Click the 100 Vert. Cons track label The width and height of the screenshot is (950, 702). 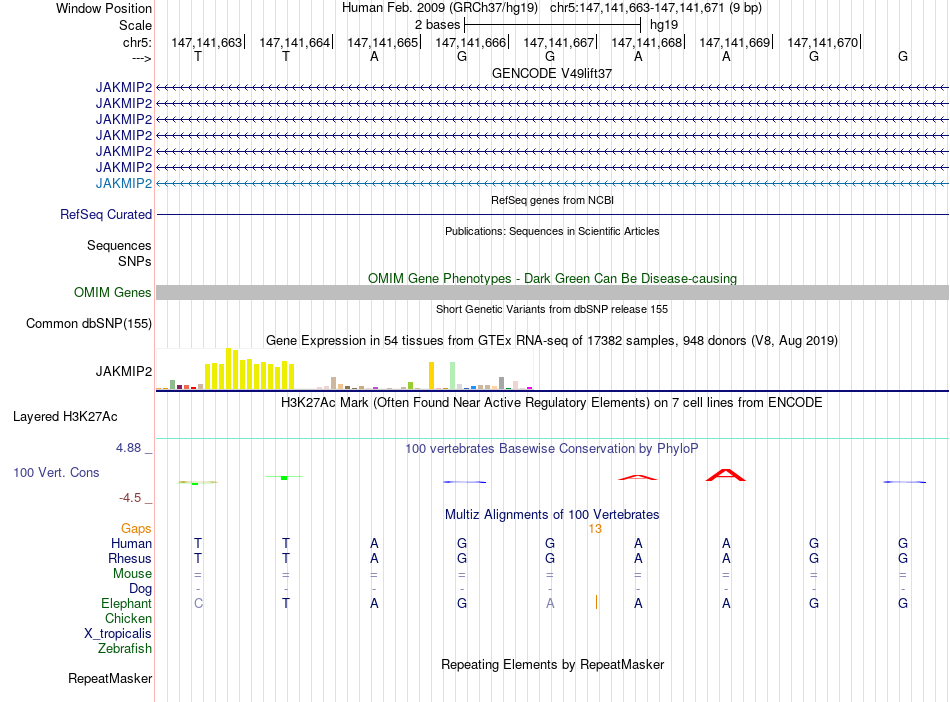[56, 472]
